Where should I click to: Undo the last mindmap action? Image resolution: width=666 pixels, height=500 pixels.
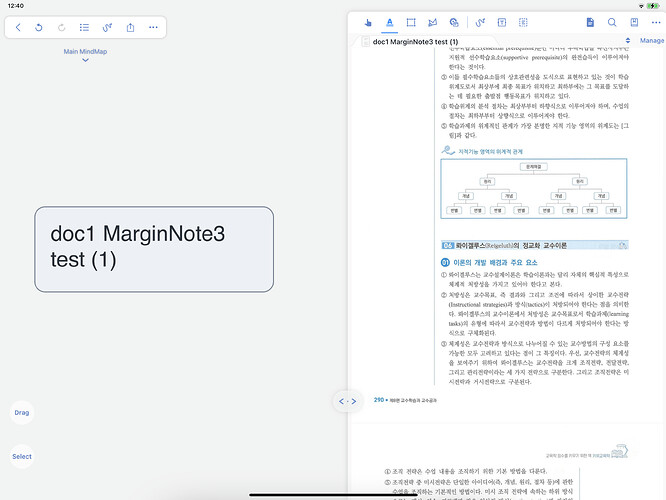point(39,28)
